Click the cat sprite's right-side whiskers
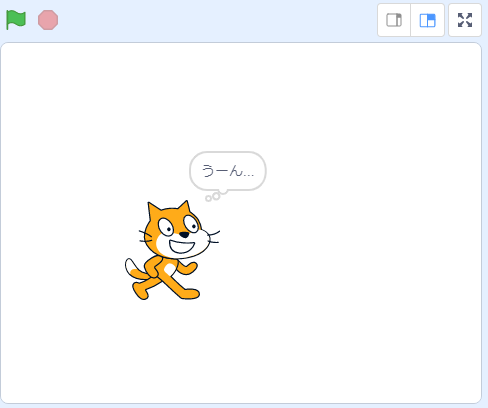Screen dimensions: 488x408 click(x=214, y=237)
